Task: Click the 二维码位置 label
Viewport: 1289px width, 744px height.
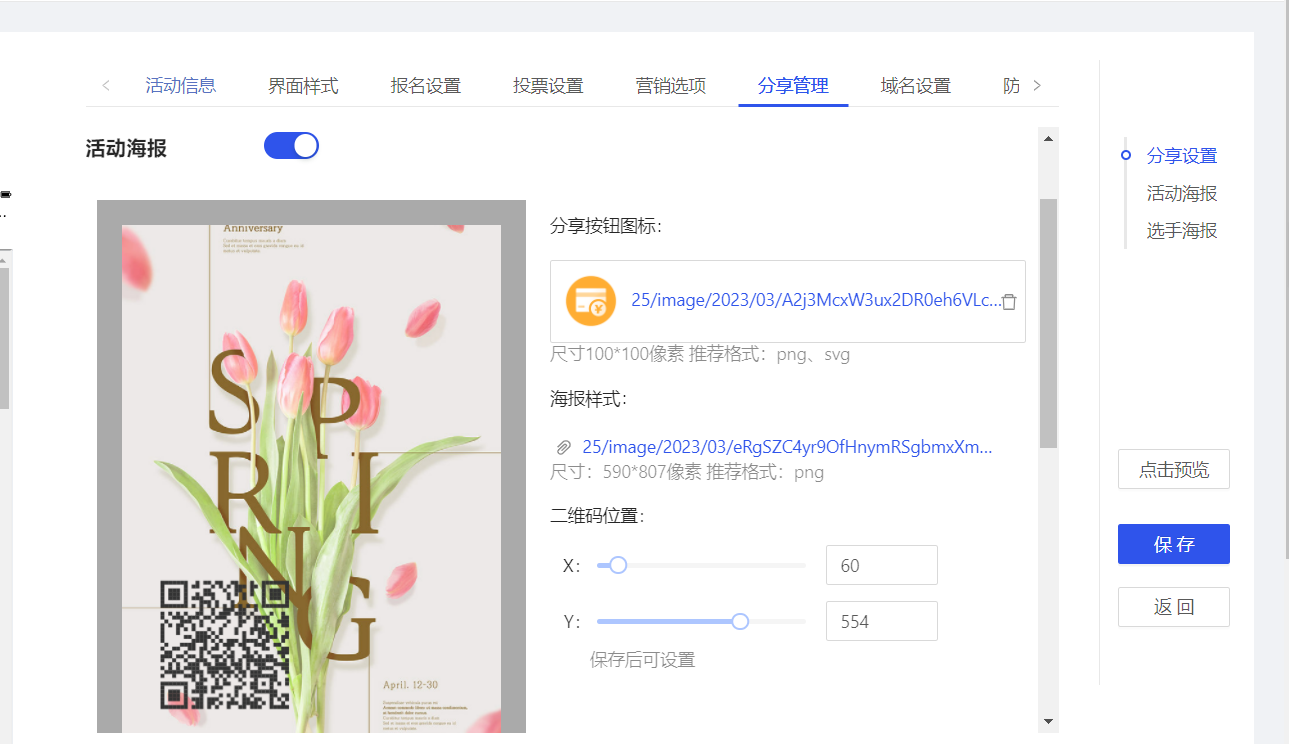Action: click(598, 517)
